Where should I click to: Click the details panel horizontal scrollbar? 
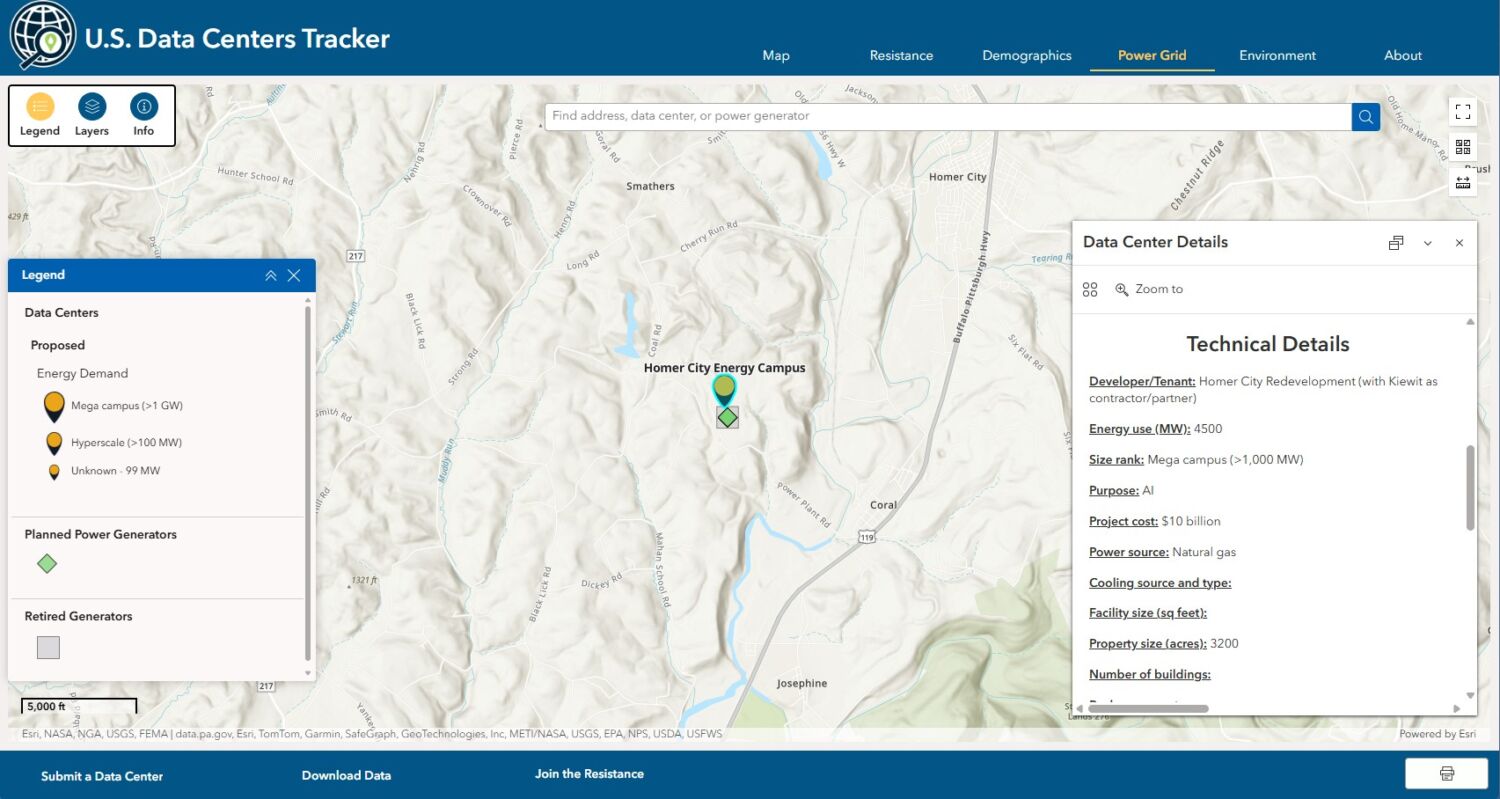[1147, 708]
